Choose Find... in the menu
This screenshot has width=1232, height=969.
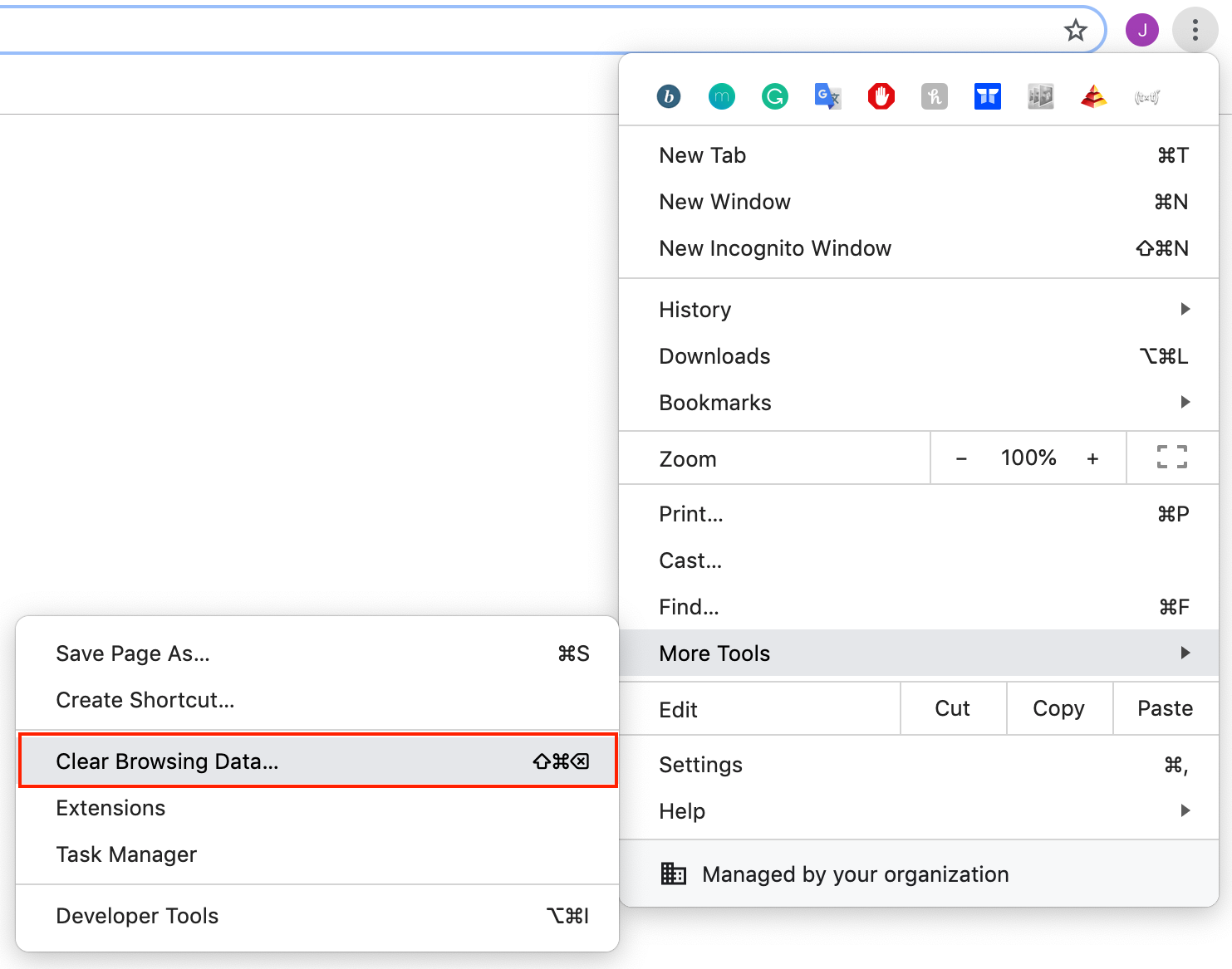919,607
